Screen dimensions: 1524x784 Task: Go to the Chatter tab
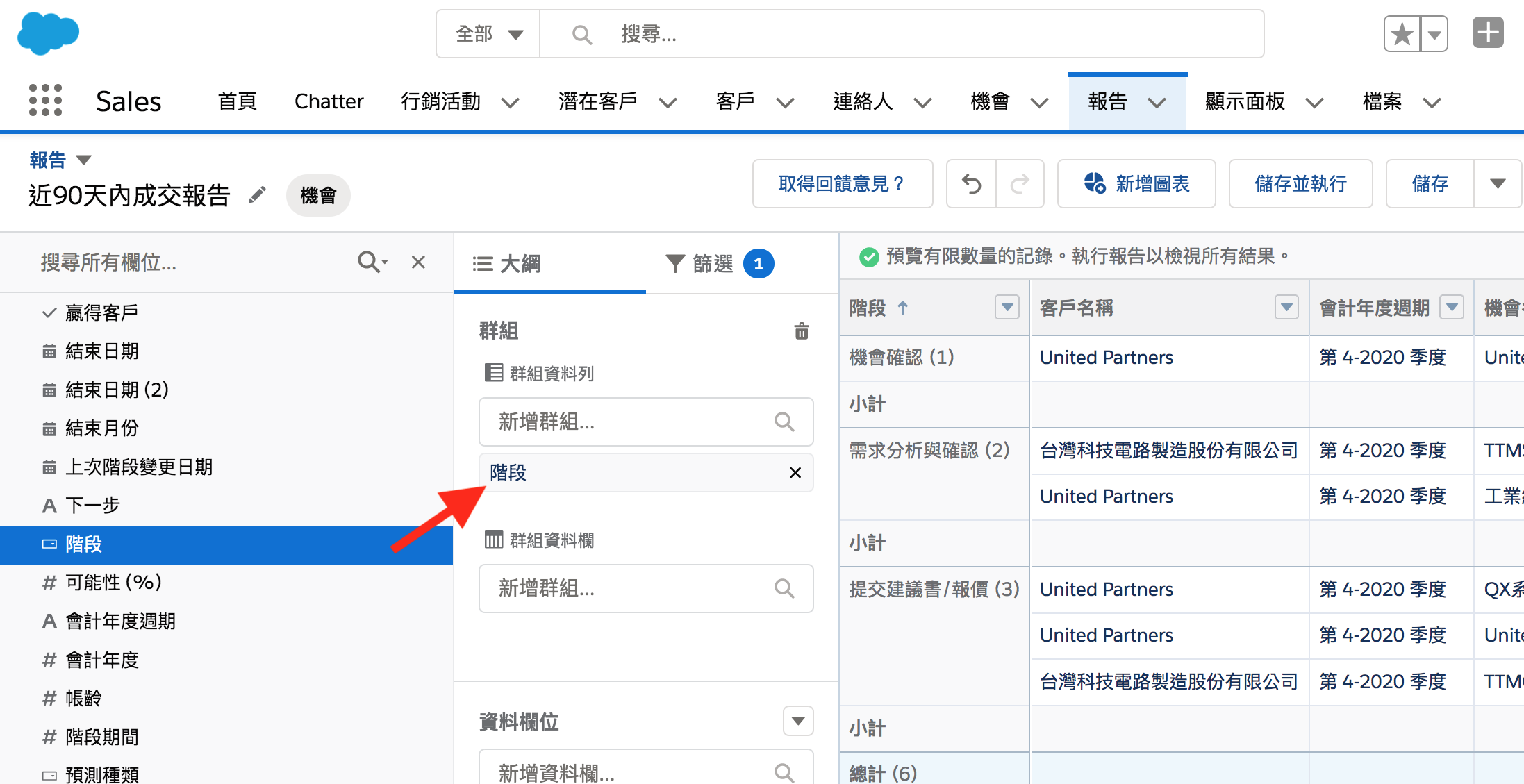(329, 101)
